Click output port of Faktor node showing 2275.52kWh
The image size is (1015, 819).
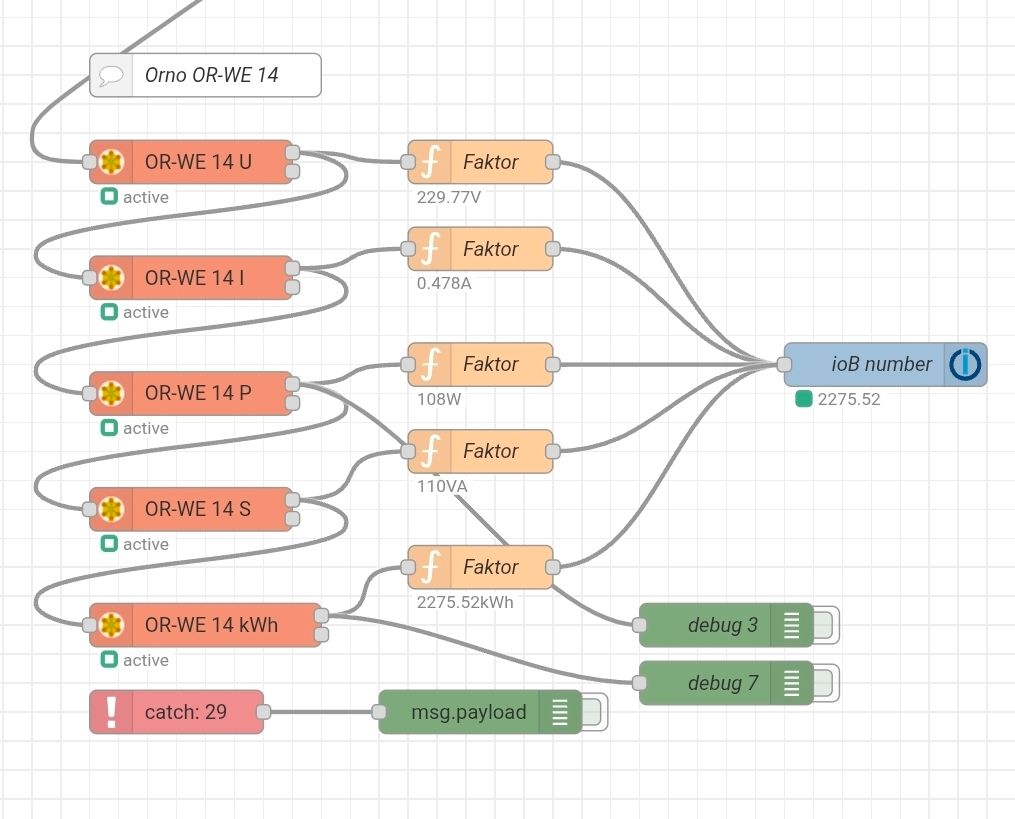[553, 567]
